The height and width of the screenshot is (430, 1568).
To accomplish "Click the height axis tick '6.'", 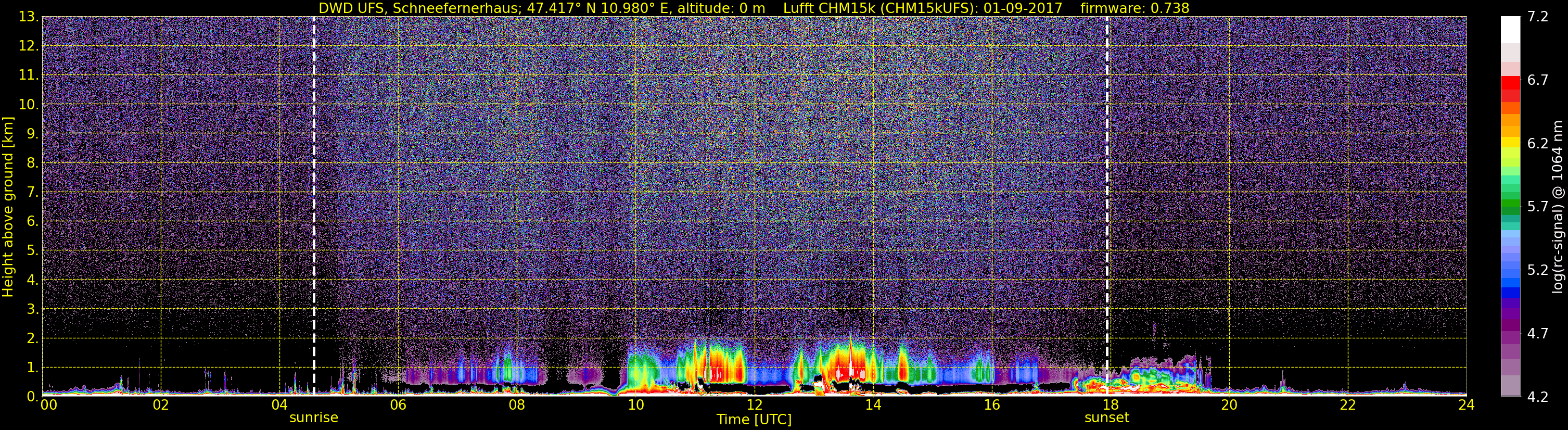I will pyautogui.click(x=32, y=222).
